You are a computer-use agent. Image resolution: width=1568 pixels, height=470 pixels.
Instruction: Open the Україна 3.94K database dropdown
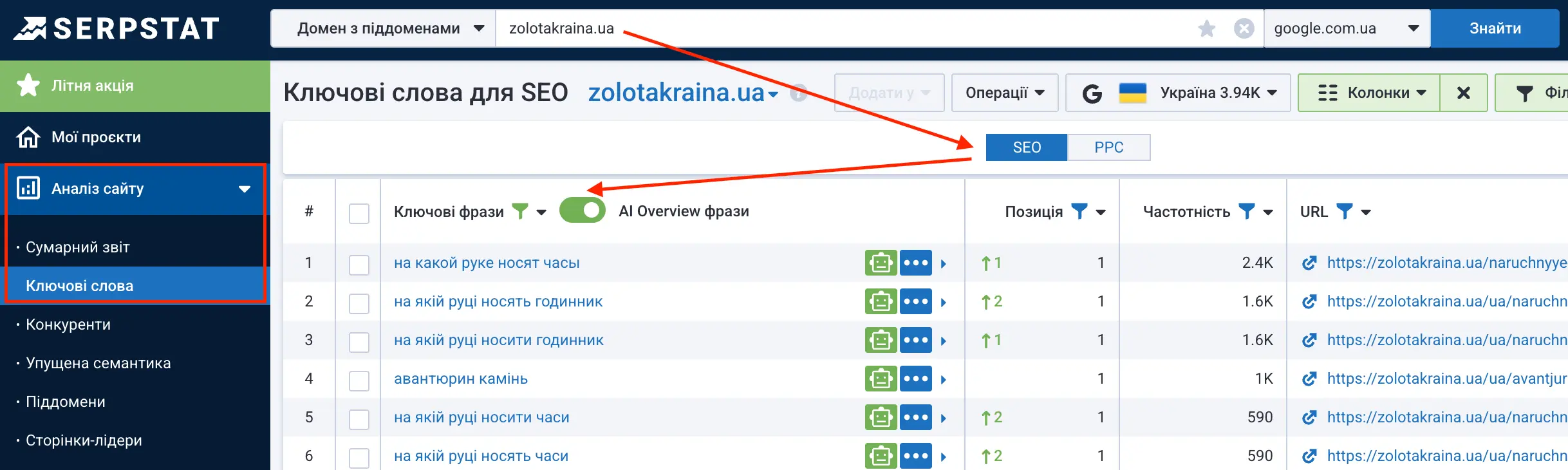pyautogui.click(x=1178, y=93)
